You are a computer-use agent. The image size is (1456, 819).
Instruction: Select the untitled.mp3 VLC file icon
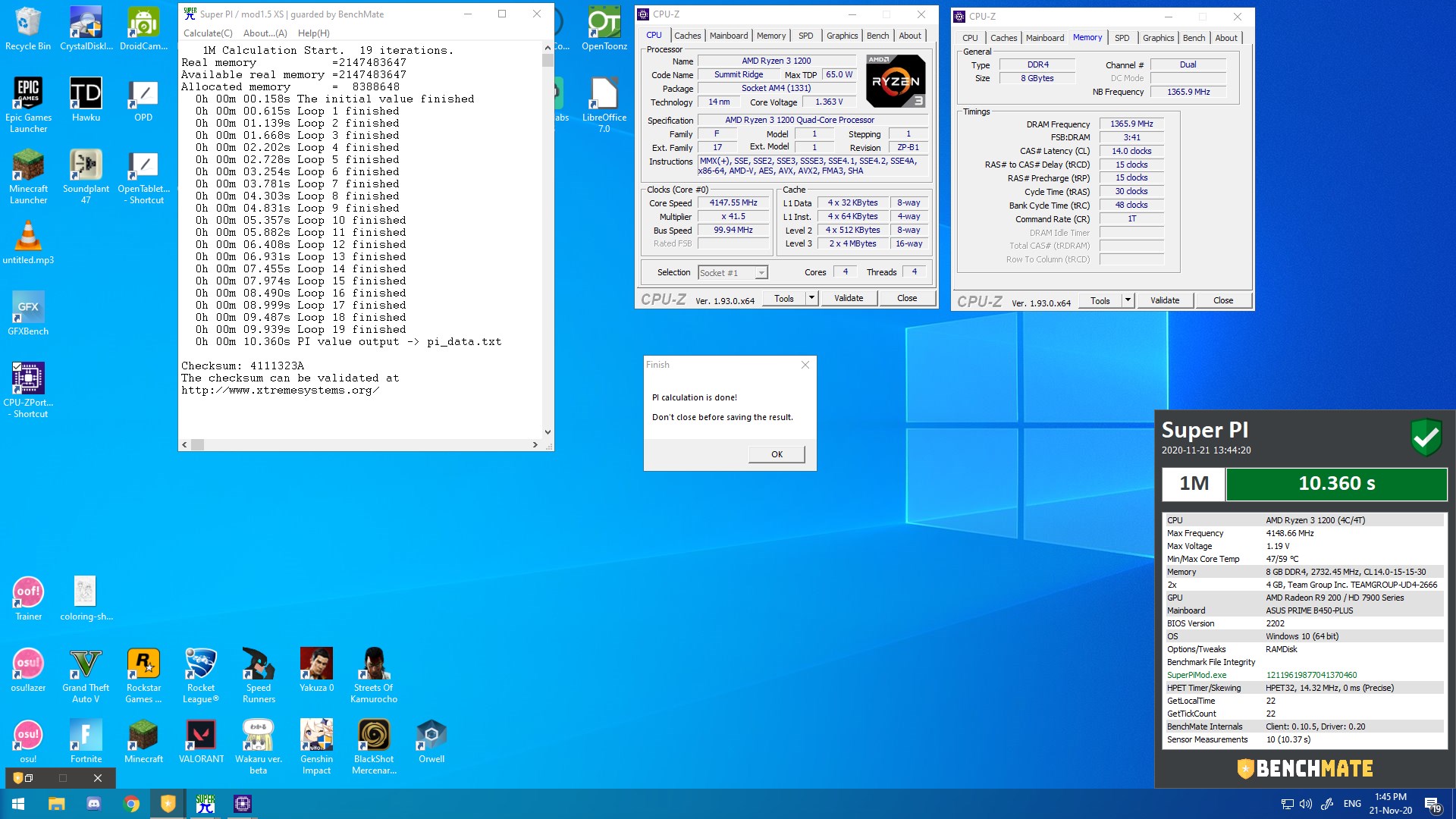tap(28, 242)
